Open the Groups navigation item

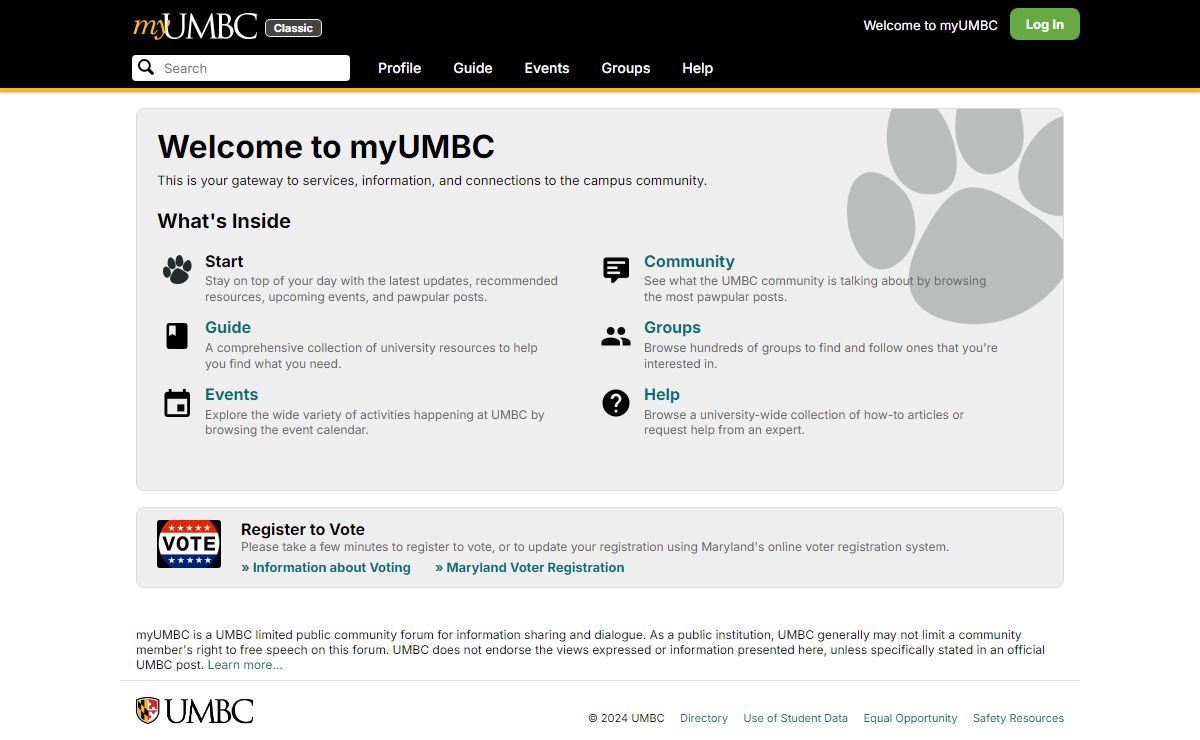[626, 68]
